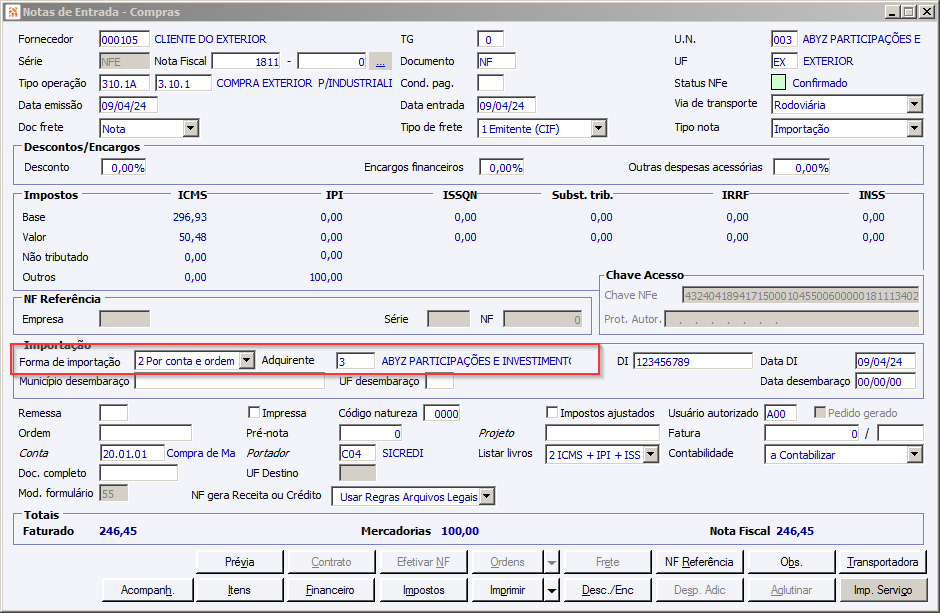The height and width of the screenshot is (613, 940).
Task: Enable the Impostos ajustados checkbox
Action: pyautogui.click(x=552, y=413)
